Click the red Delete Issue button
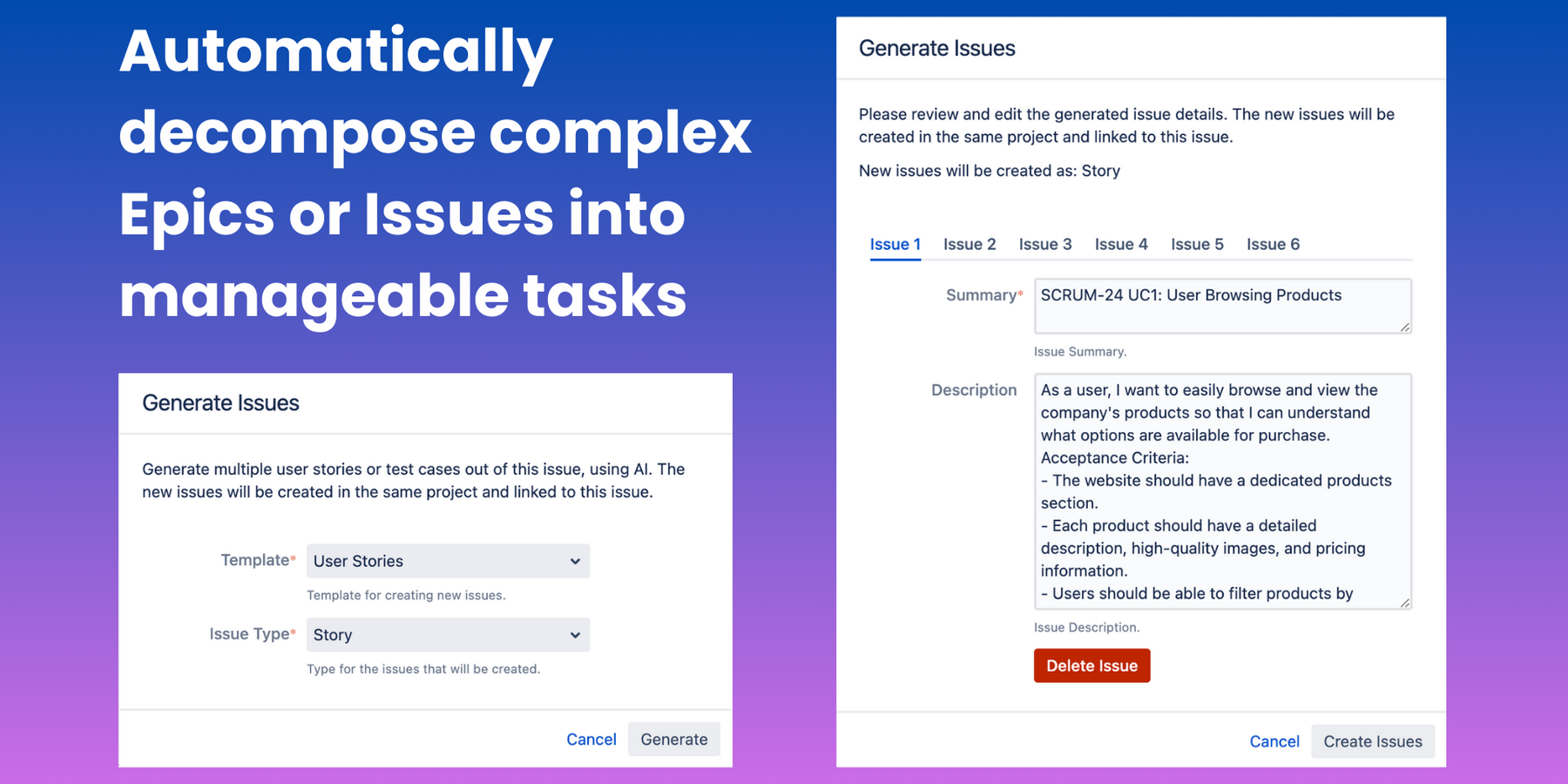The image size is (1568, 784). click(1092, 666)
